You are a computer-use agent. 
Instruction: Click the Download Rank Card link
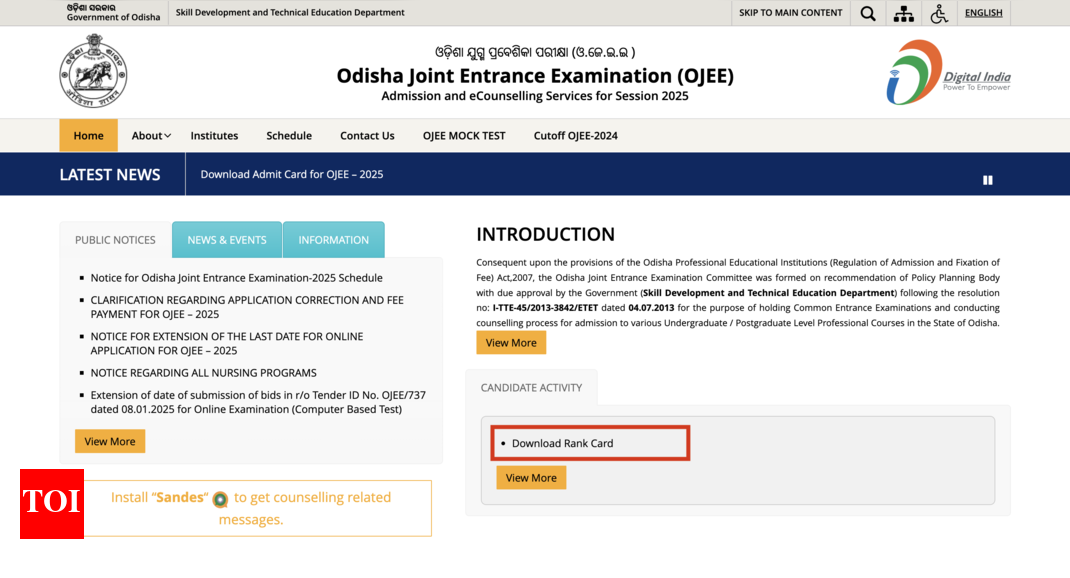click(562, 443)
